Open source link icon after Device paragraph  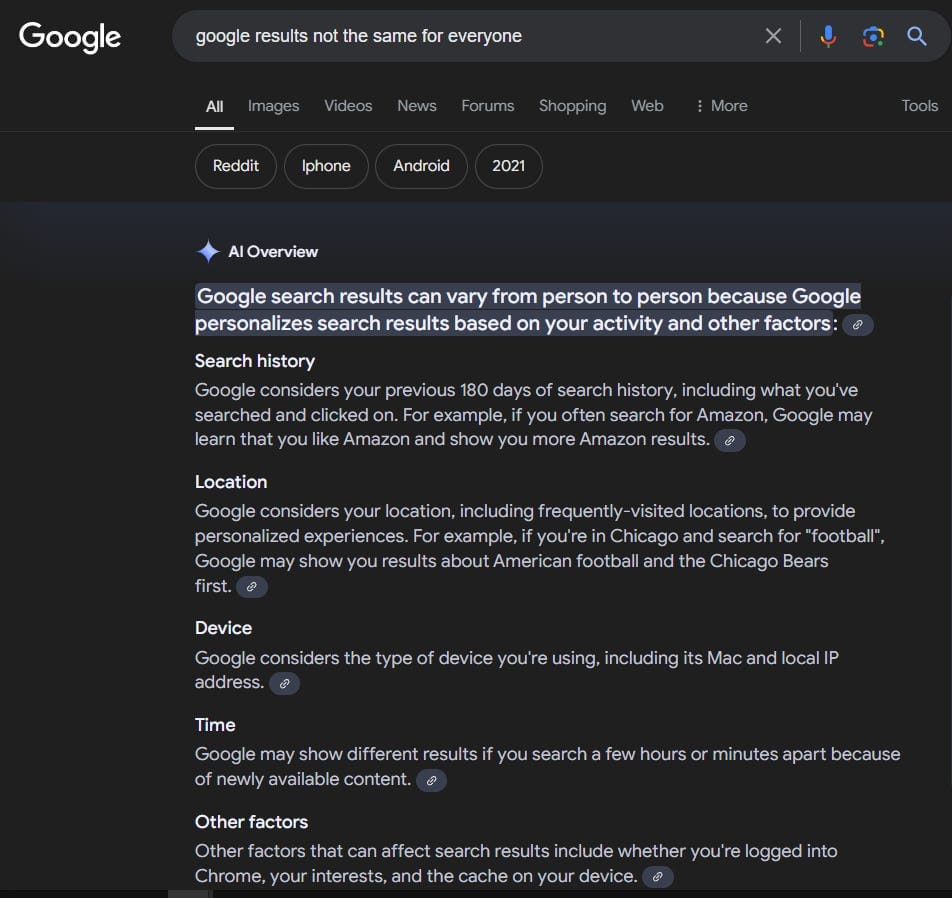(x=284, y=684)
